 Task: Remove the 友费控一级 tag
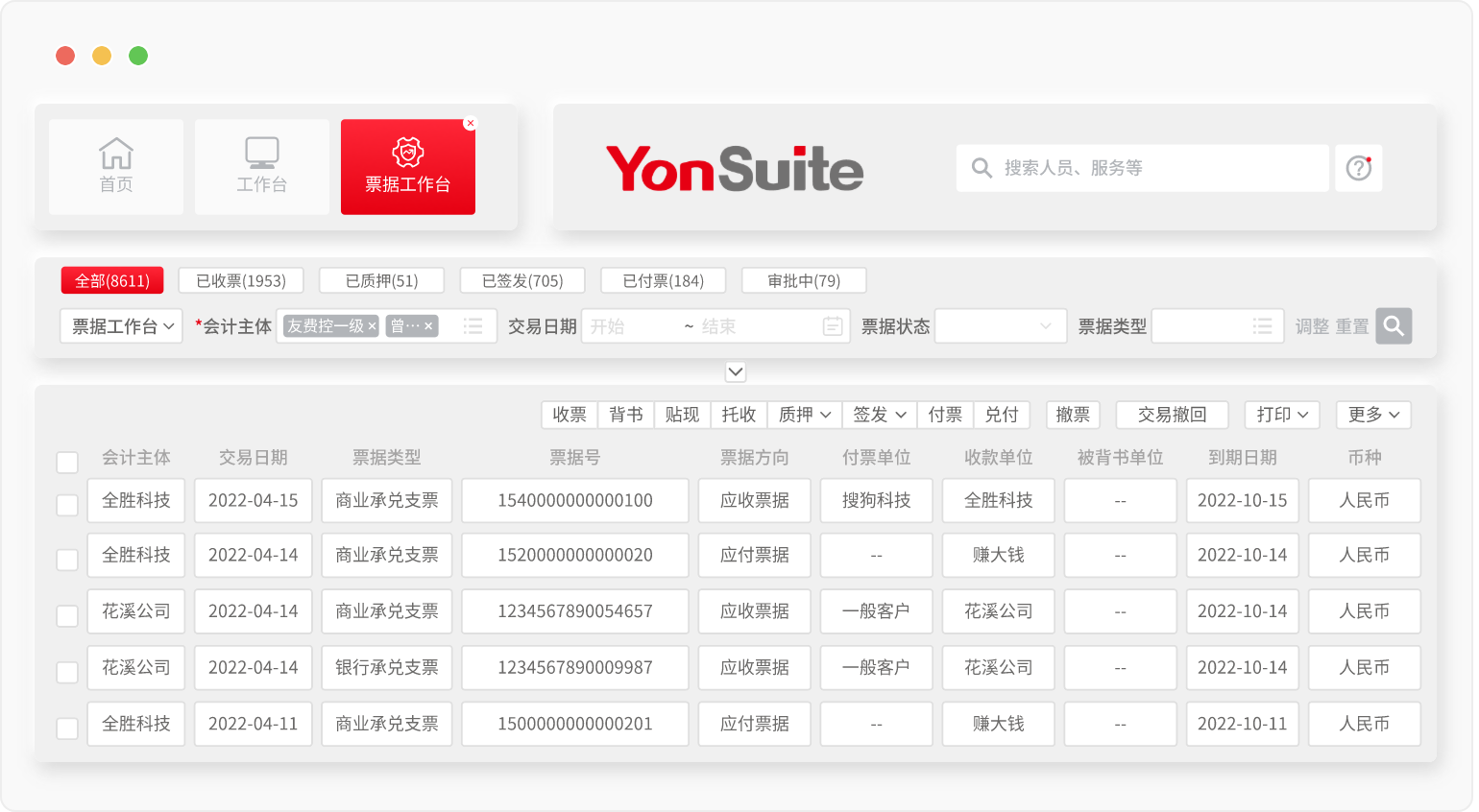(x=372, y=326)
